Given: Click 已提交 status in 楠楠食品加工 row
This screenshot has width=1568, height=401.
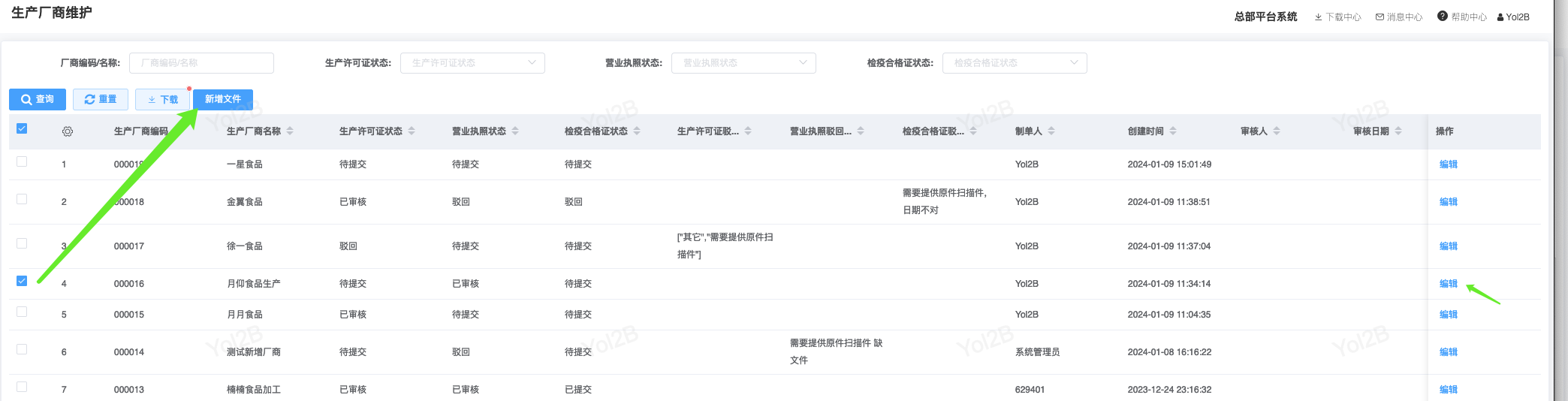Looking at the screenshot, I should (578, 390).
